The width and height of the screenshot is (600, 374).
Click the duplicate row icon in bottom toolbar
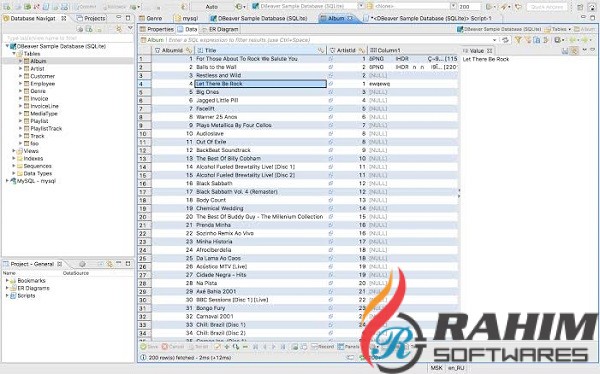pos(236,347)
